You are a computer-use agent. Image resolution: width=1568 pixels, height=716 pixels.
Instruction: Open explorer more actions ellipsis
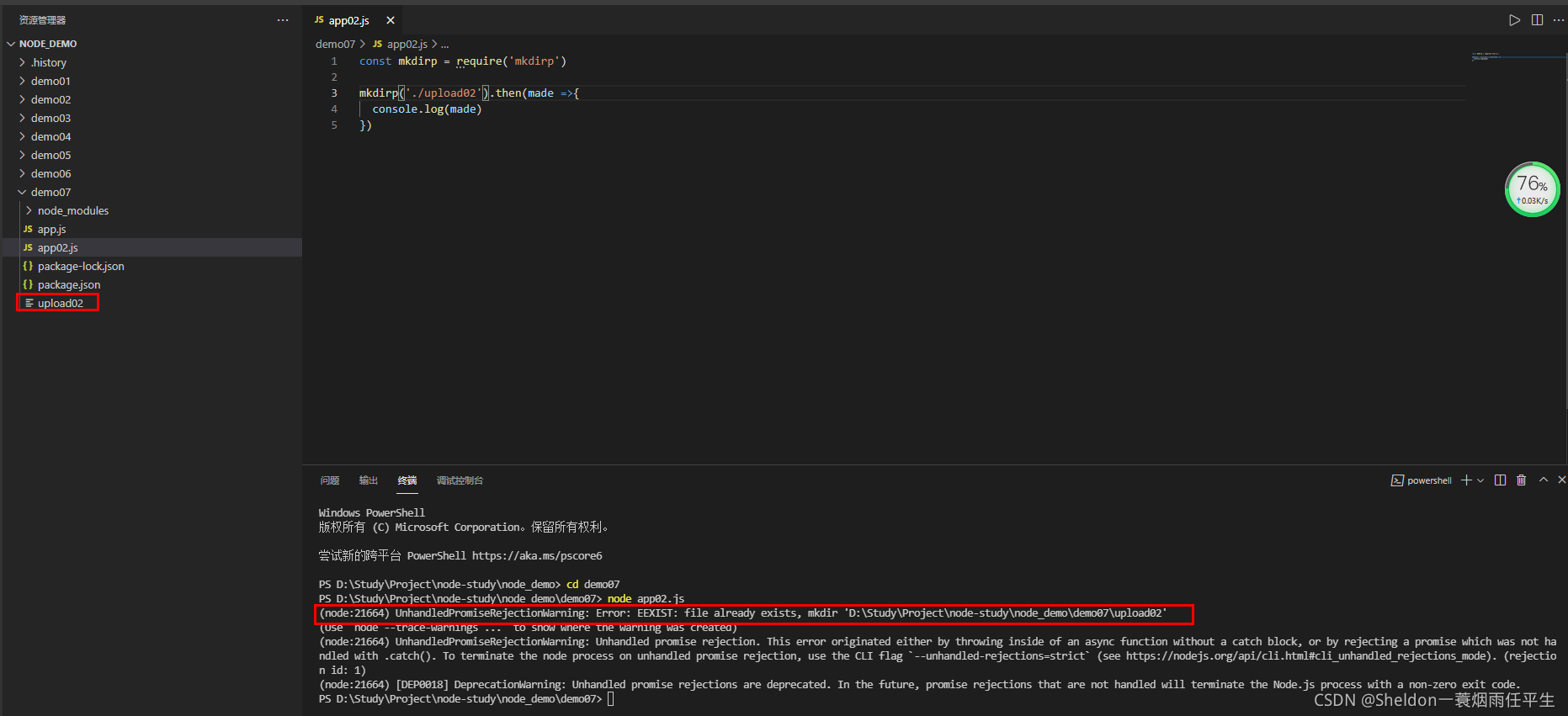(x=283, y=20)
